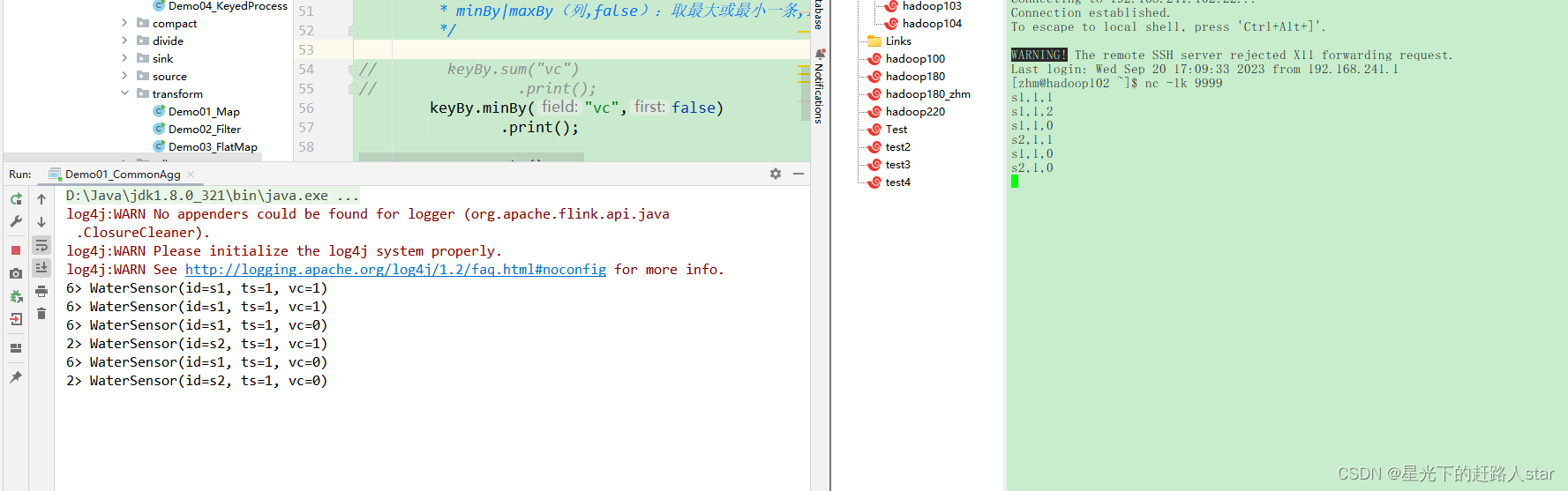This screenshot has width=1568, height=491.
Task: Open Demo01_Map class file
Action: [x=204, y=112]
